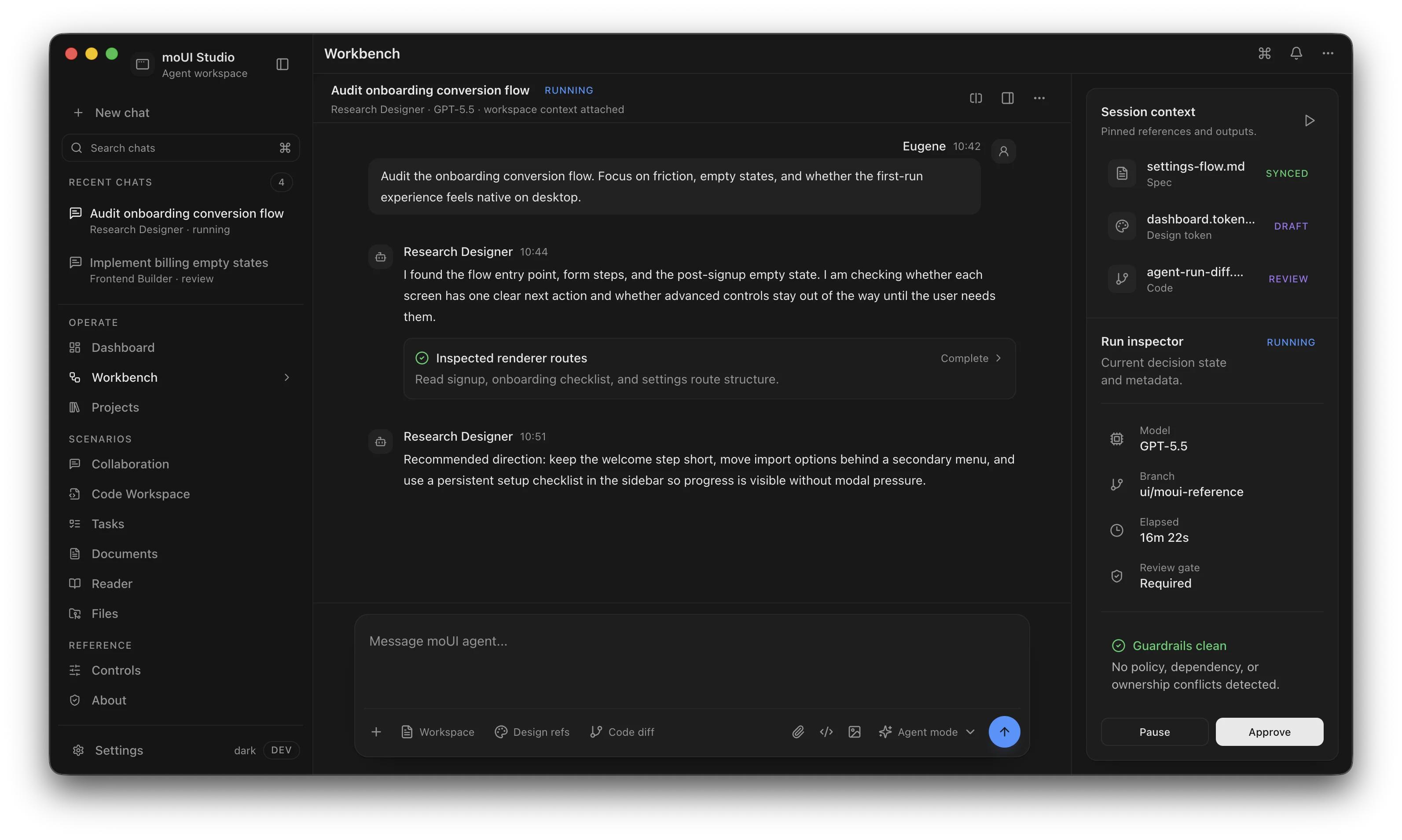This screenshot has height=840, width=1402.
Task: Toggle the sidebar collapse icon
Action: (x=282, y=64)
